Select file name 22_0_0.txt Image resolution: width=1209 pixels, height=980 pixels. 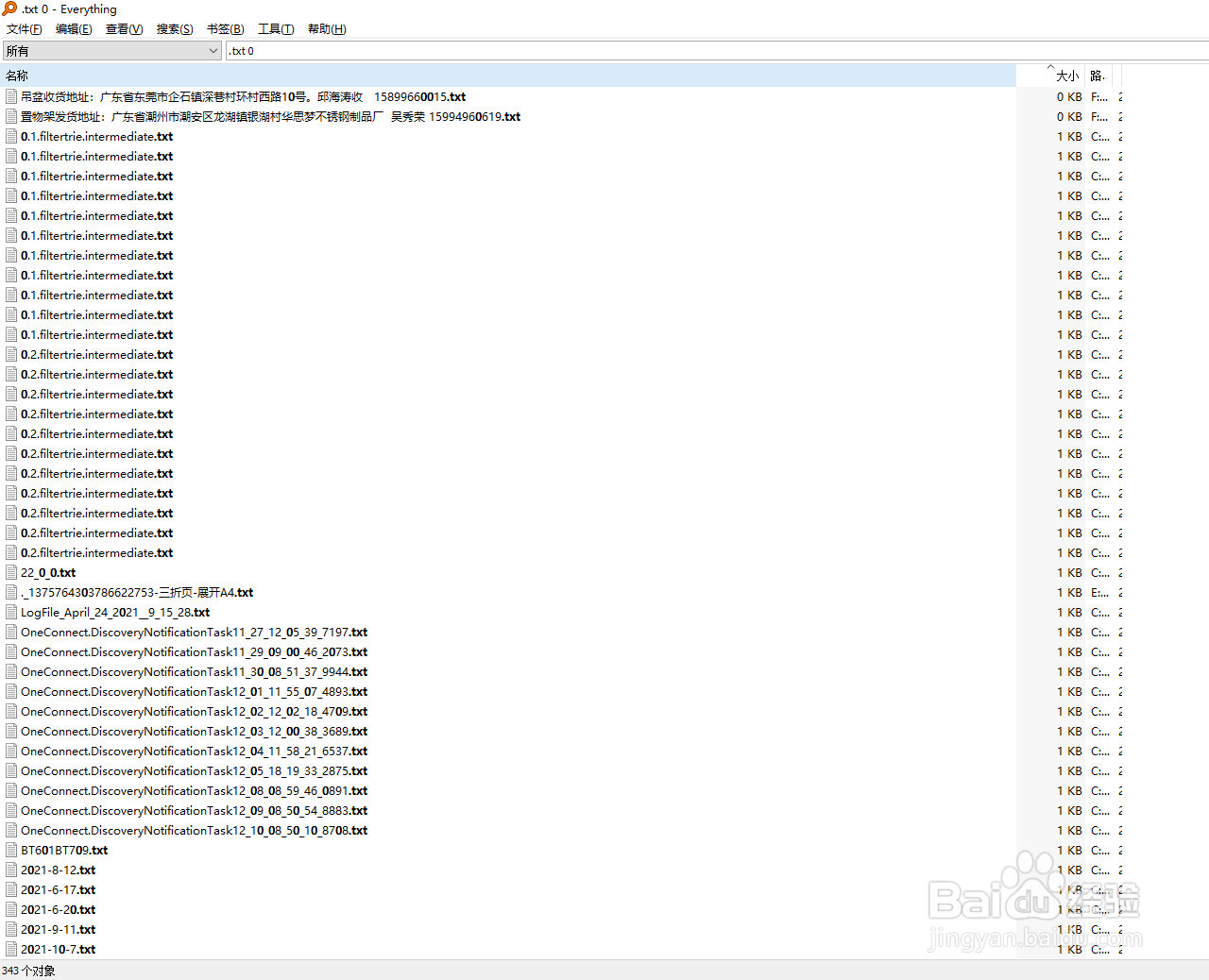pos(48,573)
